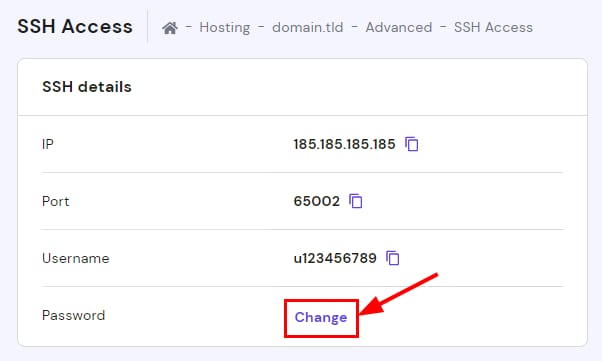The height and width of the screenshot is (361, 602).
Task: Open the Advanced breadcrumb section
Action: tap(399, 27)
